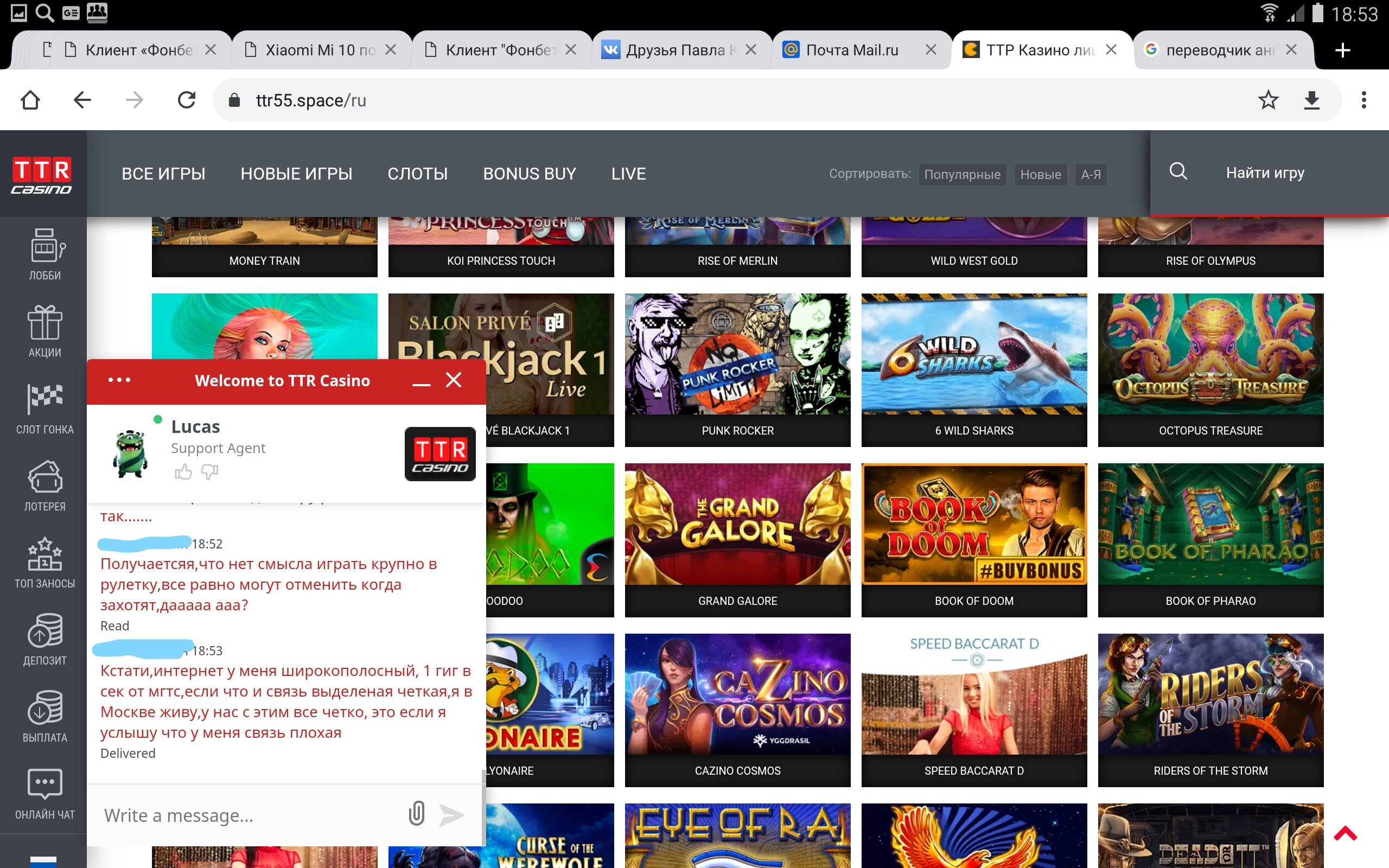This screenshot has width=1389, height=868.
Task: Rate agent Lucas with thumbs up
Action: tap(183, 472)
